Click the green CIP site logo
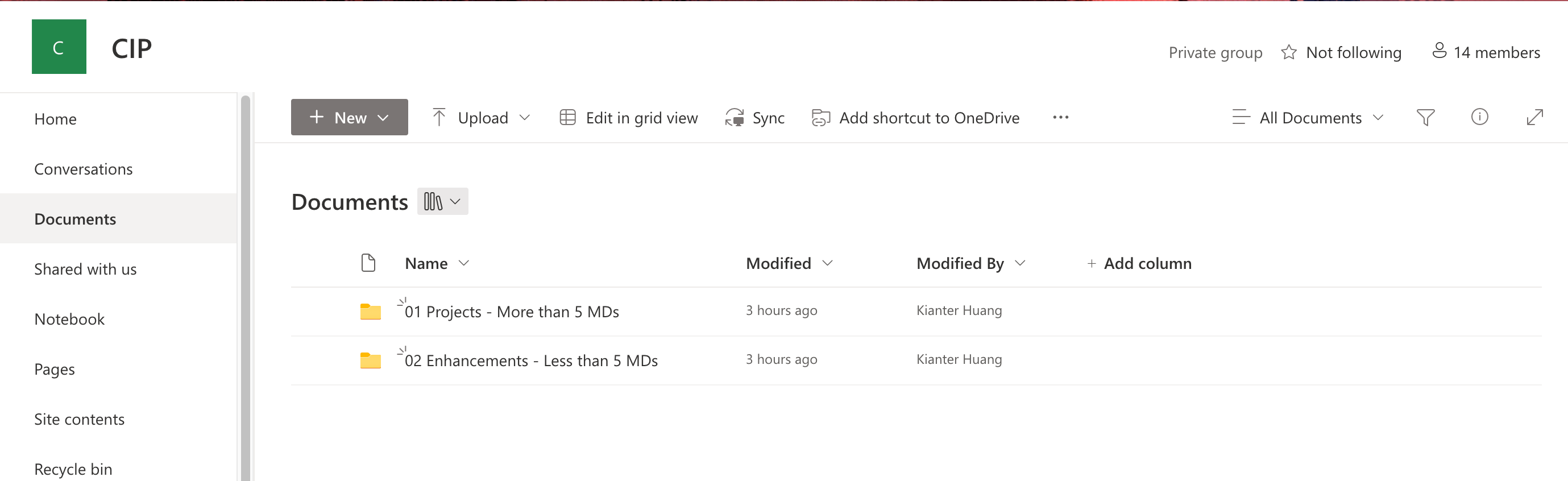Screen dimensions: 1568x481 pos(59,47)
